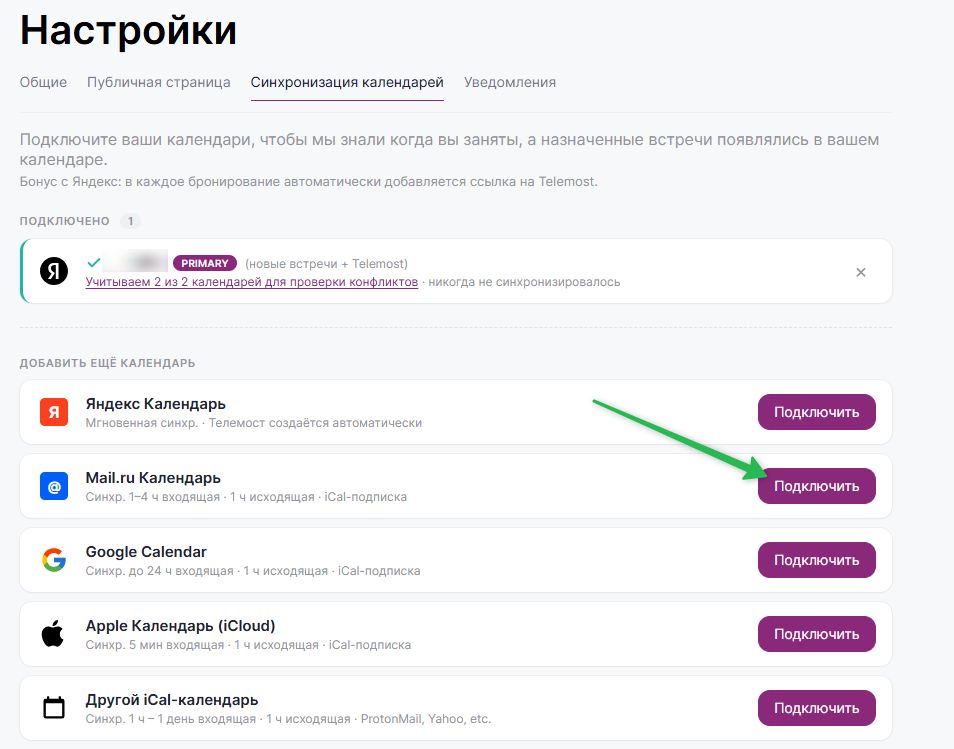This screenshot has width=954, height=749.
Task: Open the Уведомления tab
Action: click(510, 82)
